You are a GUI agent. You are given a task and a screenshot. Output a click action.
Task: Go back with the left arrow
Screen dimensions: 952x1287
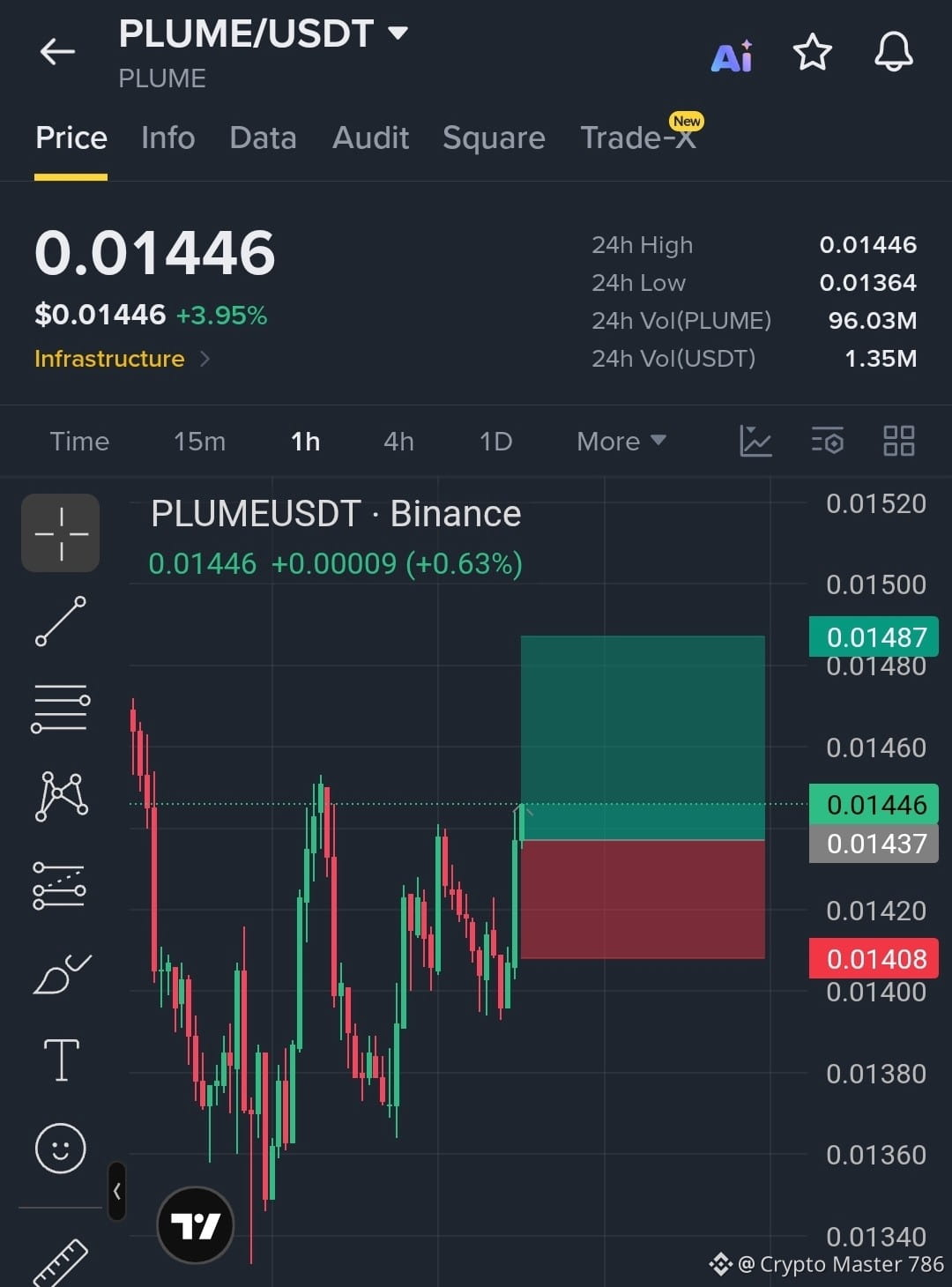coord(57,52)
